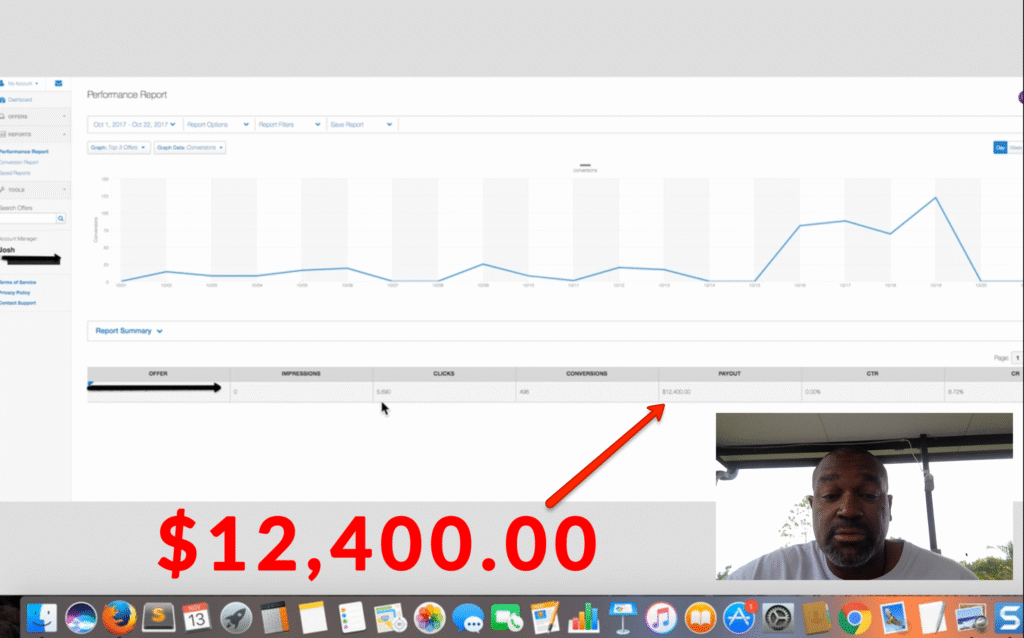
Task: Open the mail envelope icon in sidebar header
Action: [x=58, y=84]
